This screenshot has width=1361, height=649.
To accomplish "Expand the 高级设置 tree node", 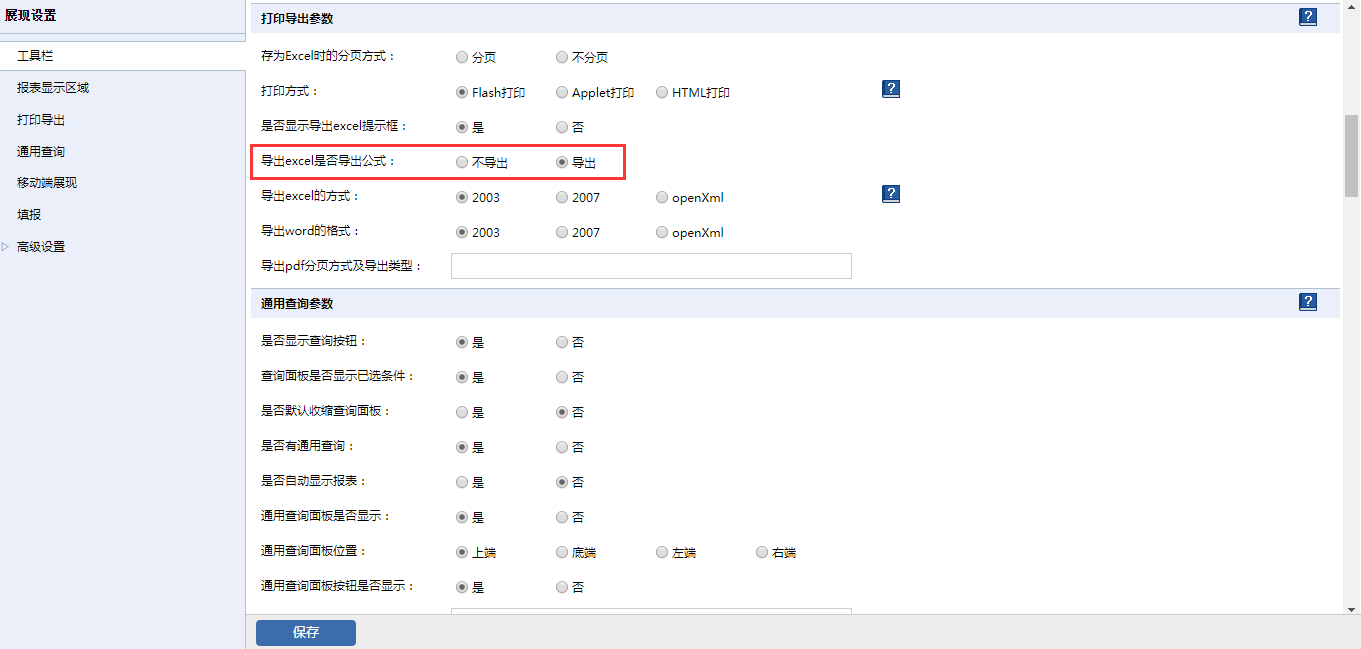I will (x=6, y=247).
